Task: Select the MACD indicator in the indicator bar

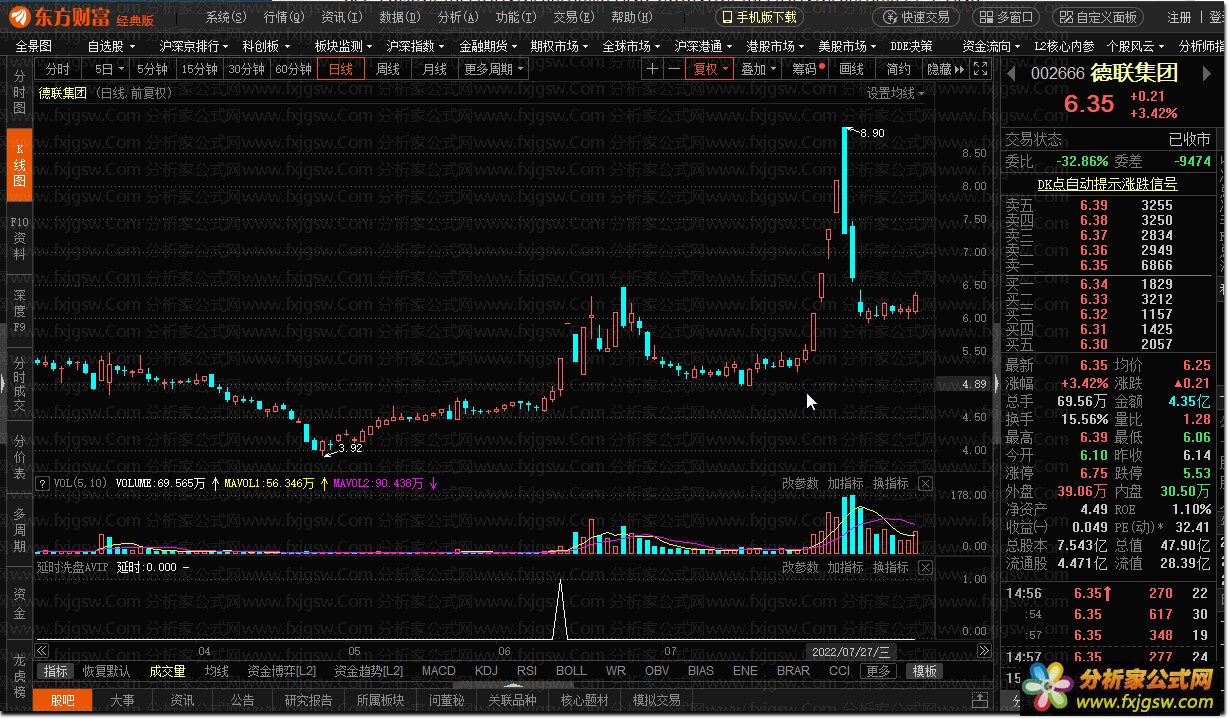Action: pos(438,671)
